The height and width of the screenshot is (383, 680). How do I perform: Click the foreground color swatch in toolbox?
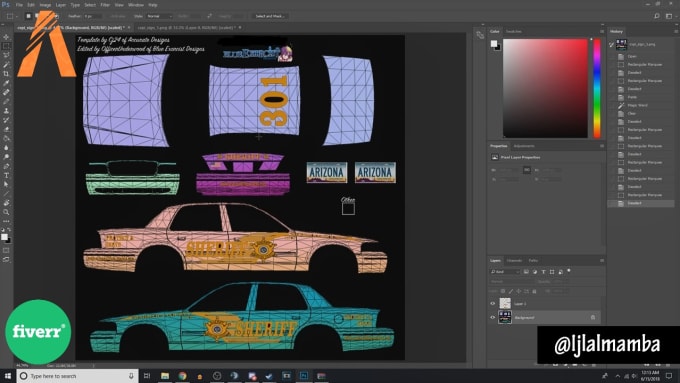pos(4,237)
